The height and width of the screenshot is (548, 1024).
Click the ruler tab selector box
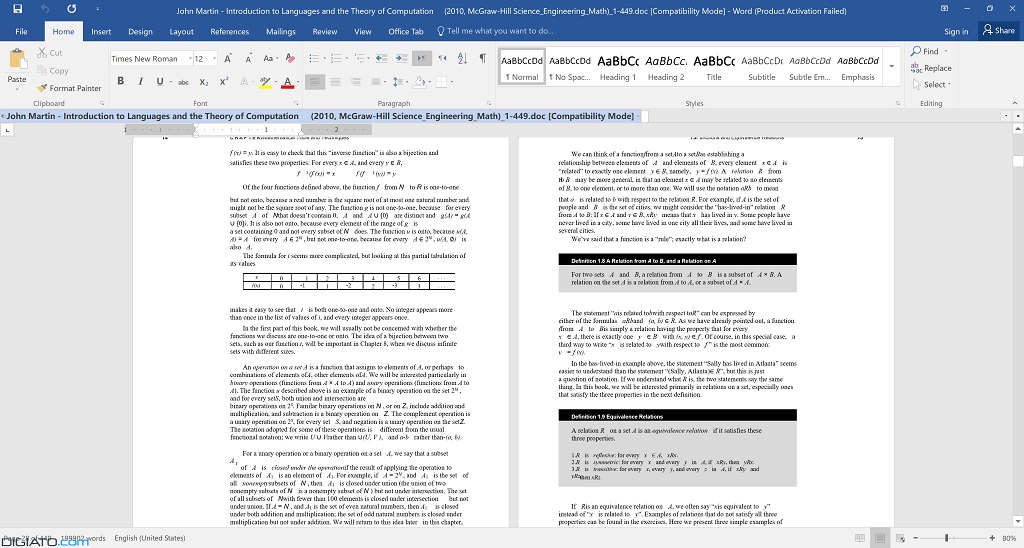pyautogui.click(x=7, y=130)
